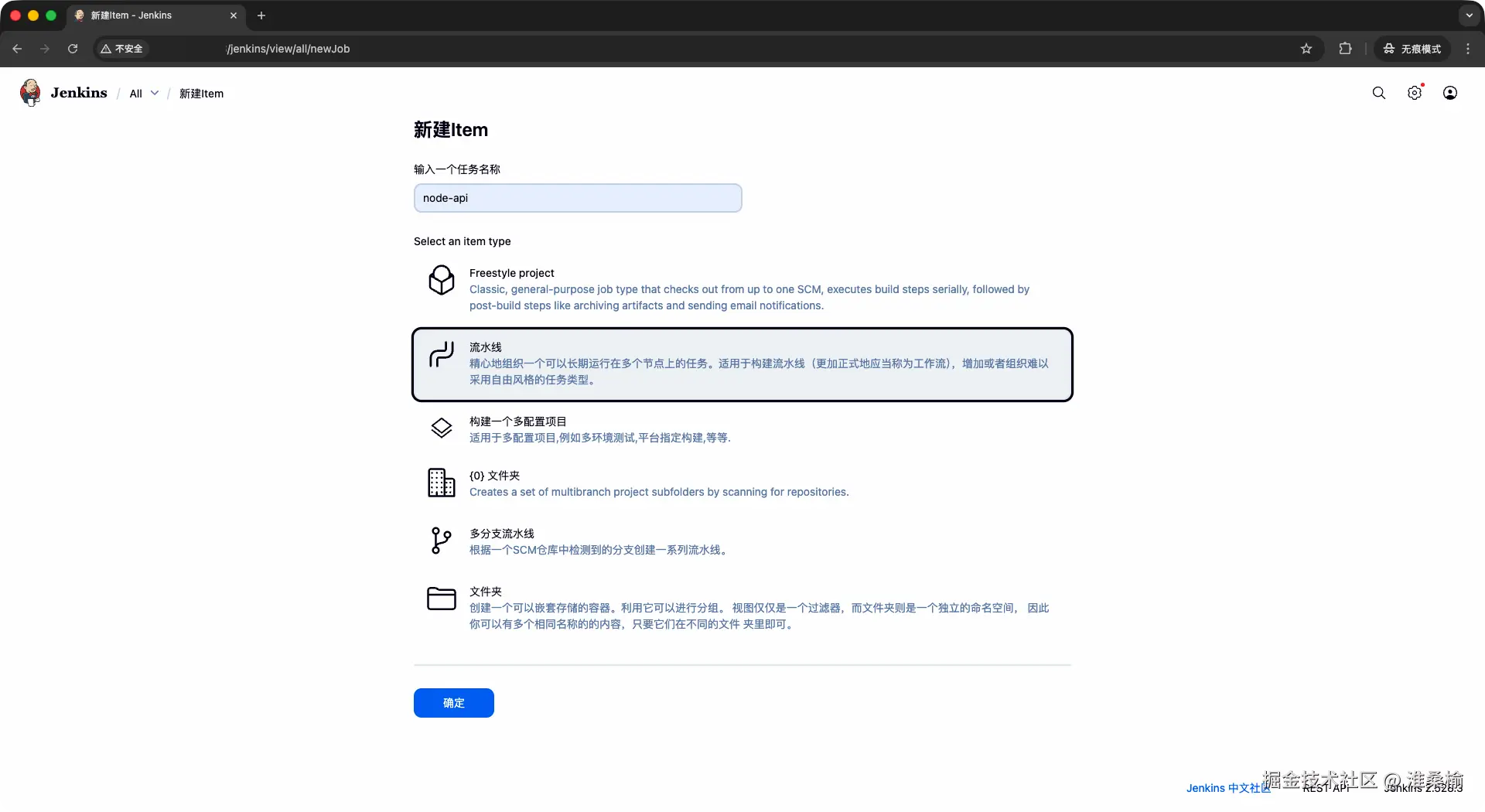
Task: Click the 创建一个可以嵌套存储的容器 description text
Action: click(760, 616)
